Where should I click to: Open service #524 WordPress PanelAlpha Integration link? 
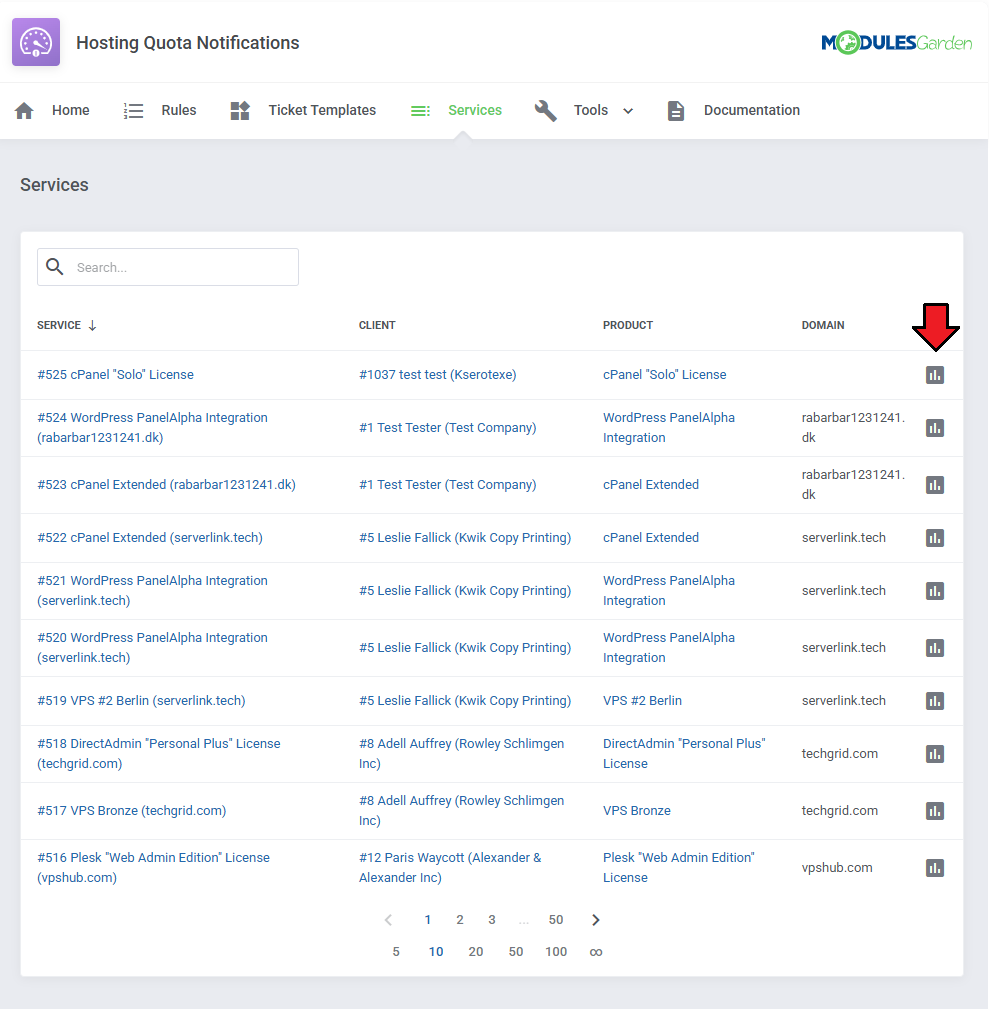153,427
